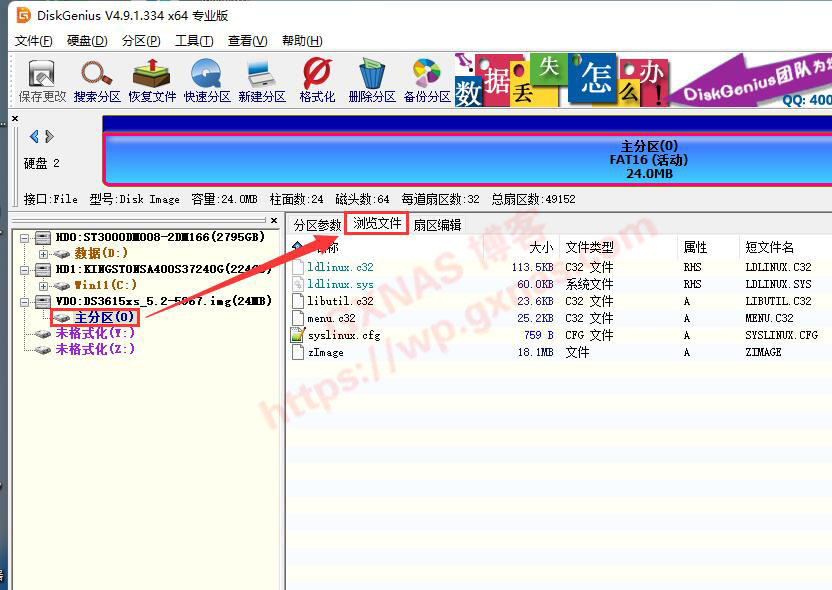Go to next disk with right arrow
This screenshot has width=832, height=590.
coord(50,136)
